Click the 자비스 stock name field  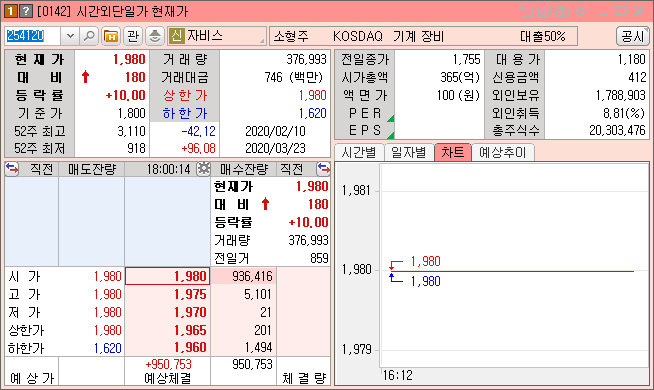tap(217, 36)
